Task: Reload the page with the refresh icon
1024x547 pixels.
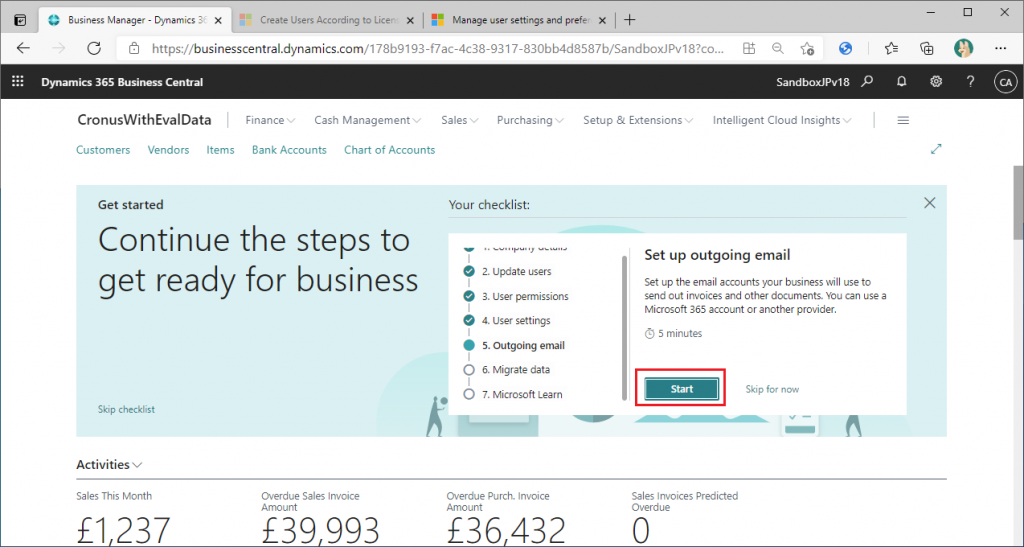Action: (x=94, y=48)
